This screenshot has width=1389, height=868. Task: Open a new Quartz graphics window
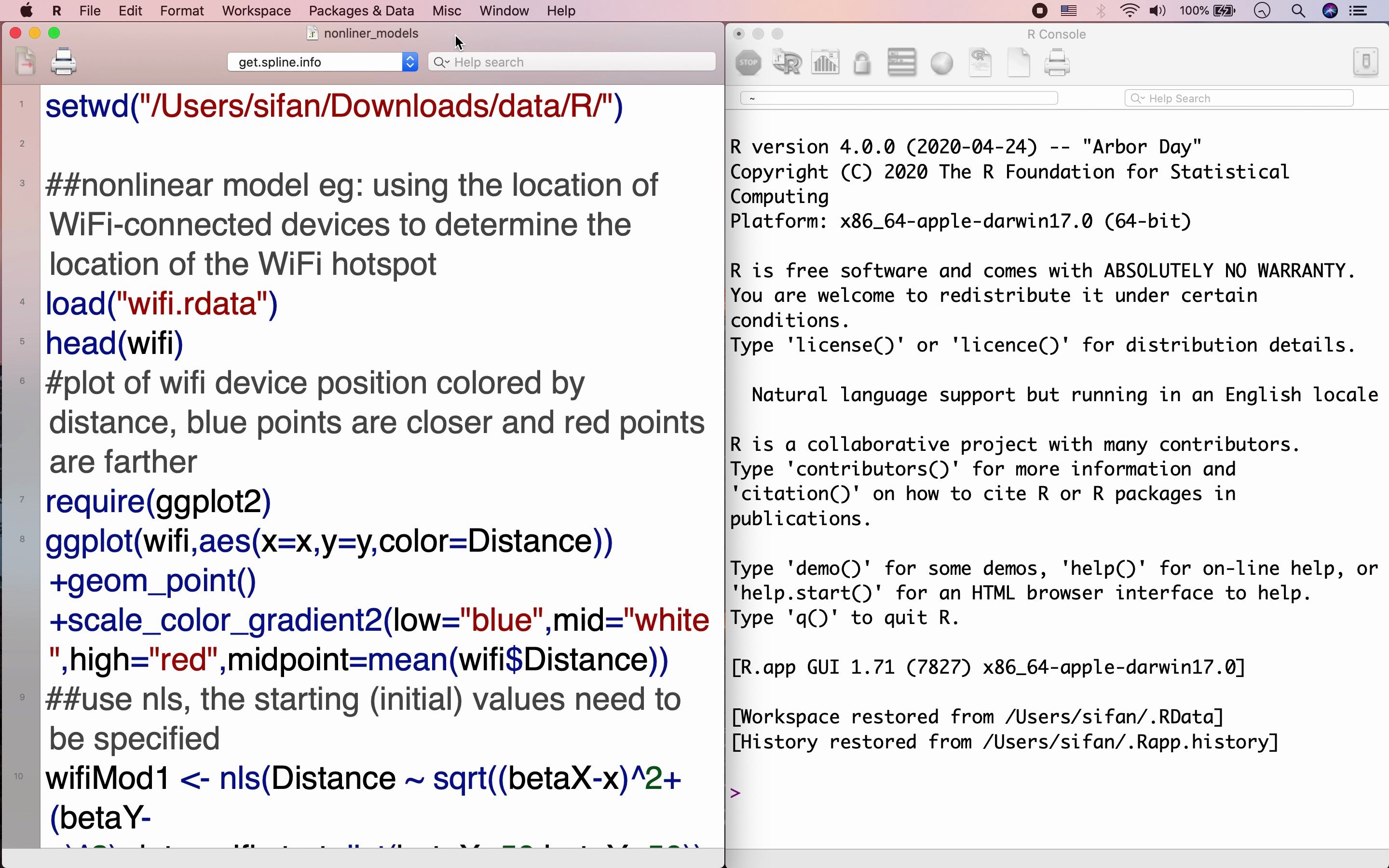click(825, 63)
